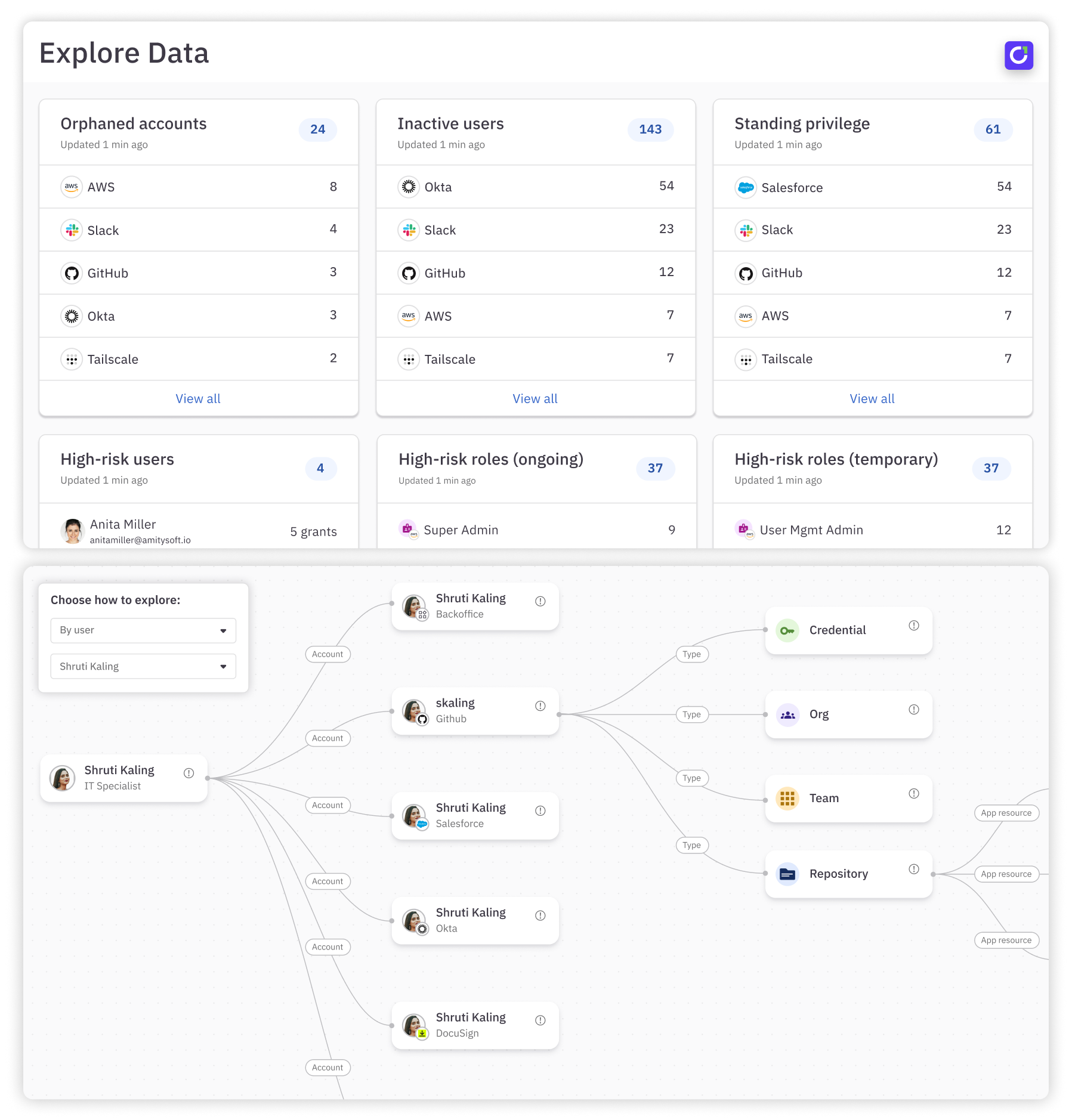
Task: Select the AWS row in Orphaned accounts
Action: (x=199, y=187)
